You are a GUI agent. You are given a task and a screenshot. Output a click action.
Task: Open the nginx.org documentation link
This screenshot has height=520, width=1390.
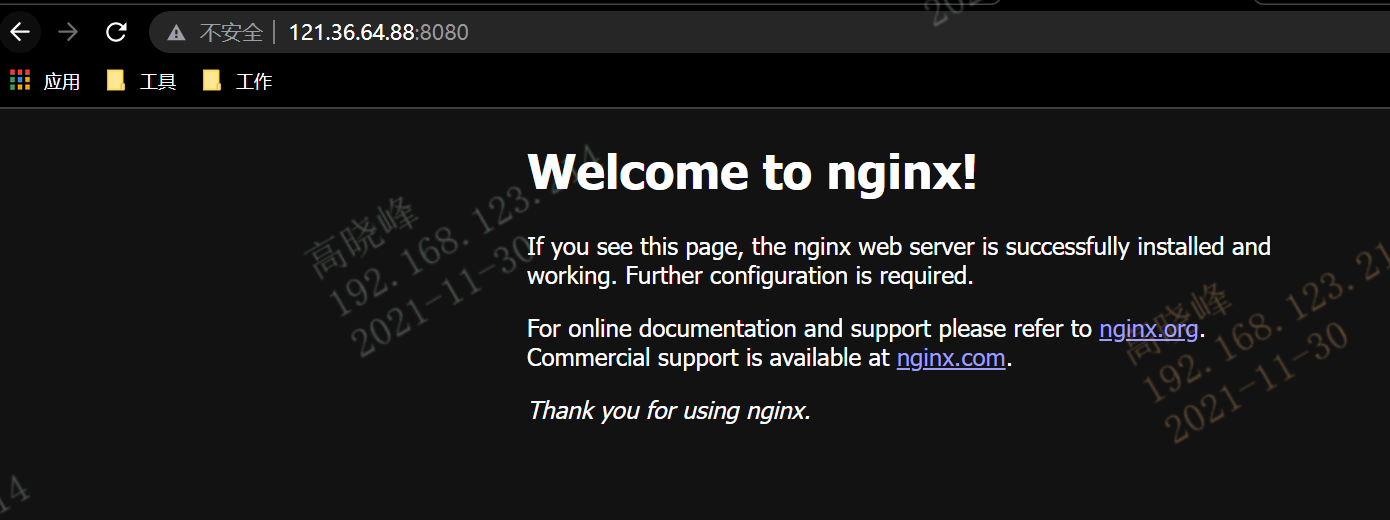pyautogui.click(x=1148, y=329)
